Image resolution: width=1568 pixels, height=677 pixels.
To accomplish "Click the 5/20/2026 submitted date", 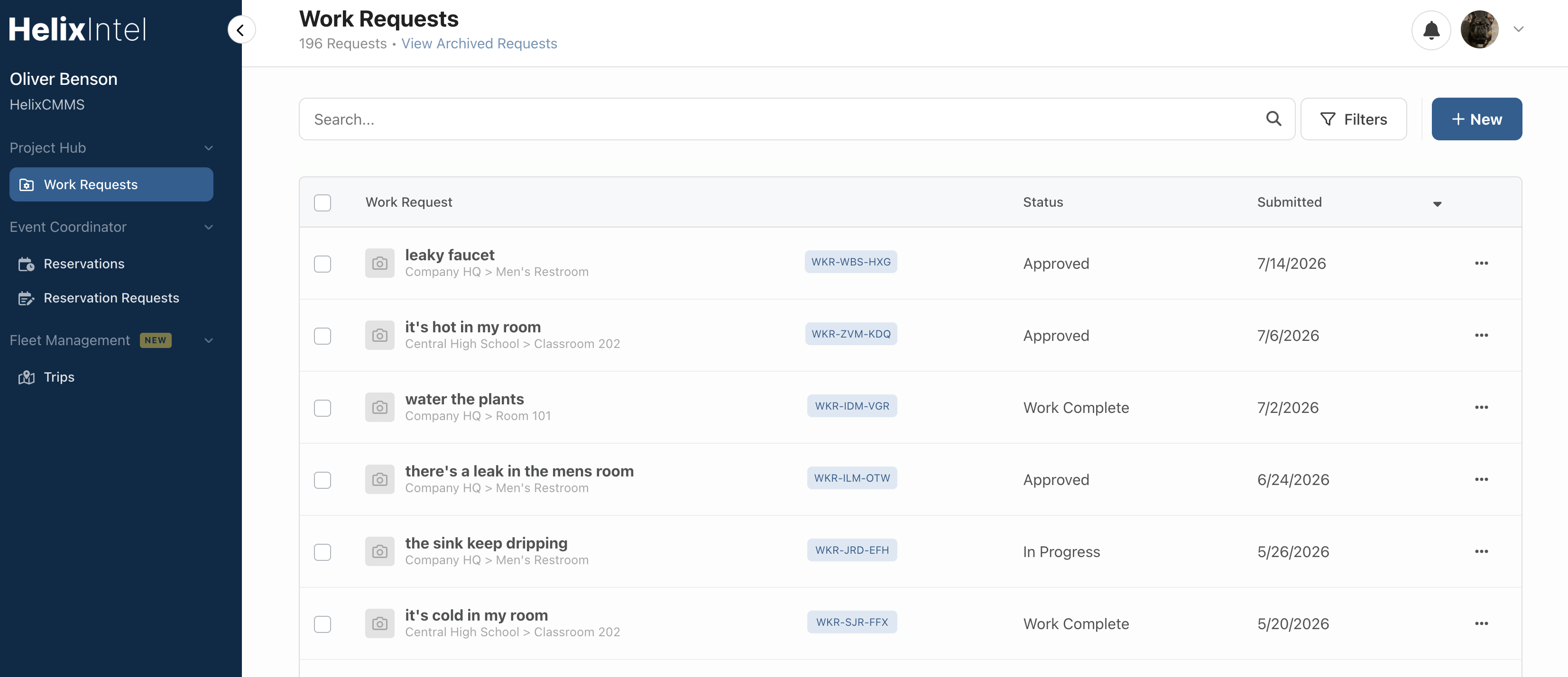I will point(1293,624).
